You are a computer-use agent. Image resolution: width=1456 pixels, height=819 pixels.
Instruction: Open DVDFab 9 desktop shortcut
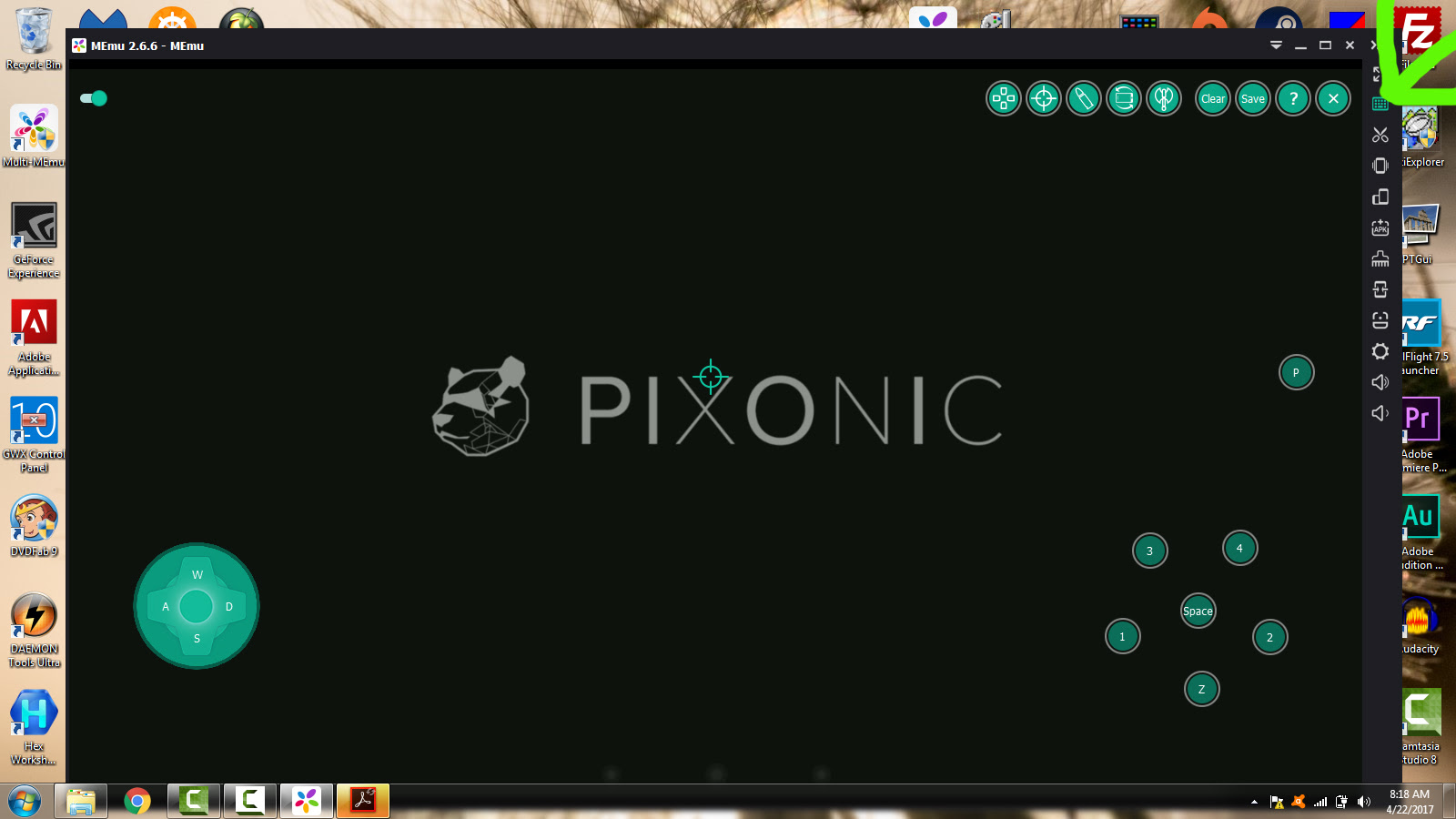point(34,526)
